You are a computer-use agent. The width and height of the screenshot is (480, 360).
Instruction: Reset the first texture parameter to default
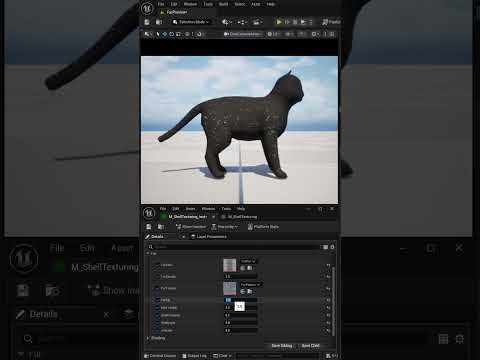click(328, 265)
